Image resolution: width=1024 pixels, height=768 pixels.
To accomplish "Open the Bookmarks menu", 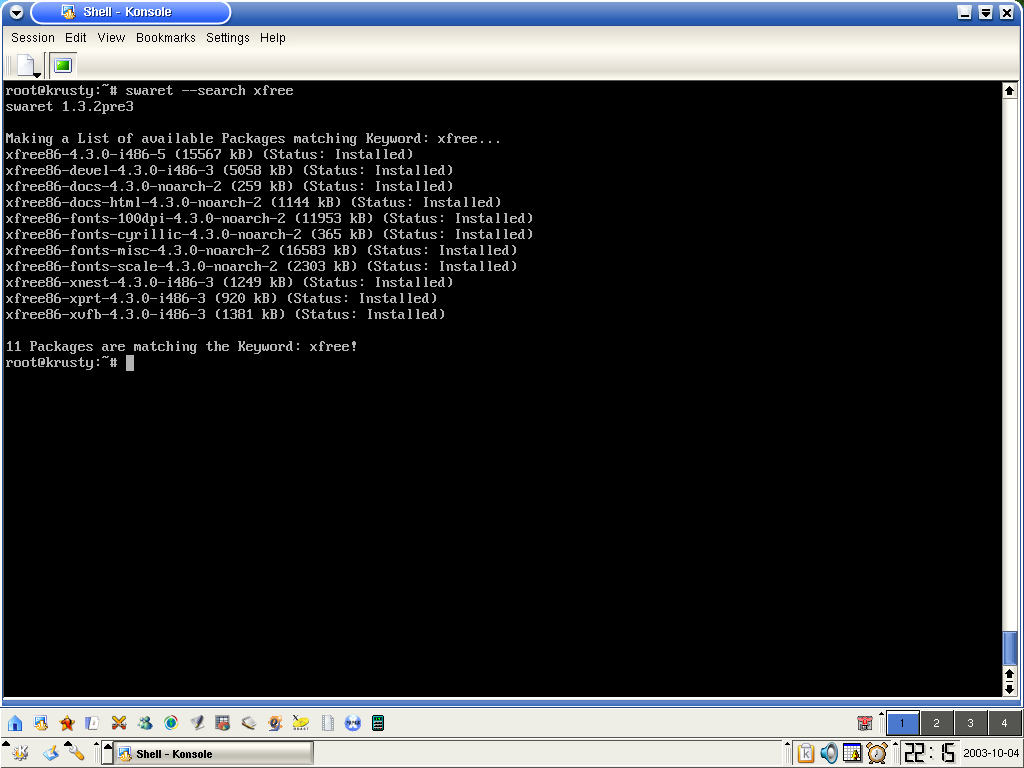I will (x=165, y=38).
